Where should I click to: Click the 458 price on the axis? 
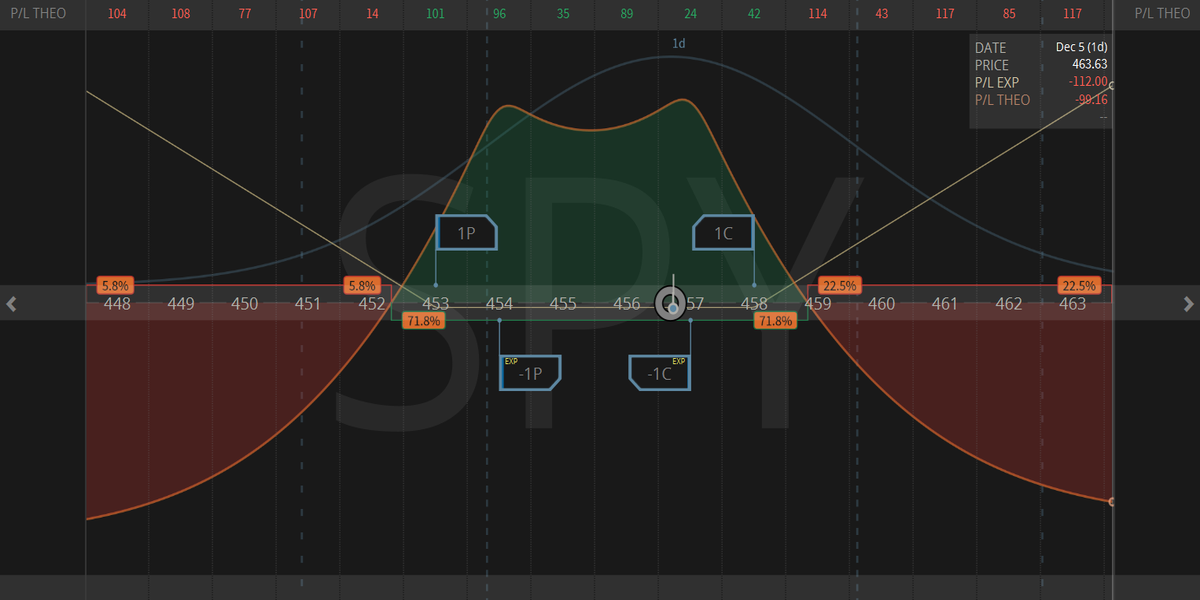click(x=754, y=304)
